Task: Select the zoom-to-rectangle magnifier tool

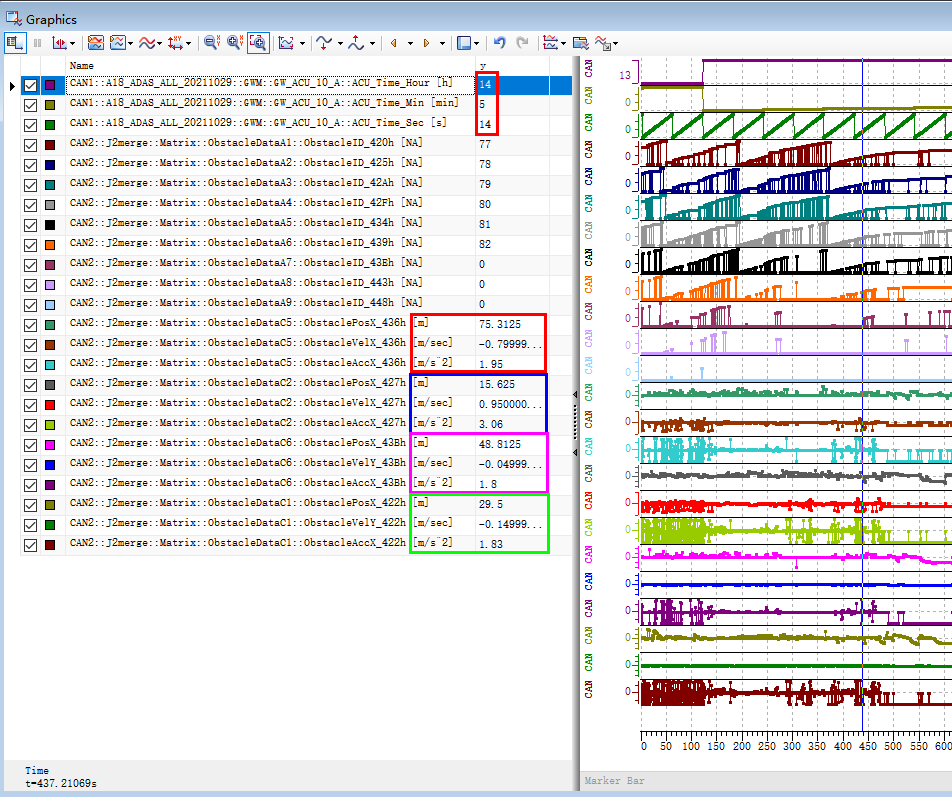Action: (x=257, y=43)
